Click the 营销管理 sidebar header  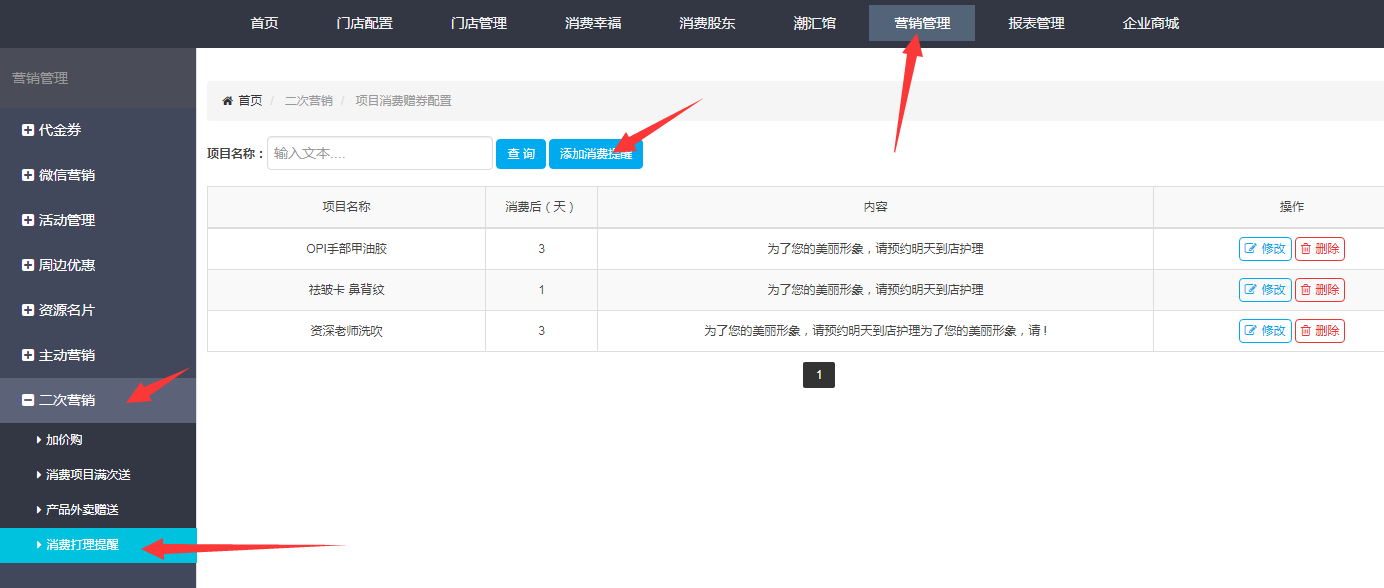point(40,78)
